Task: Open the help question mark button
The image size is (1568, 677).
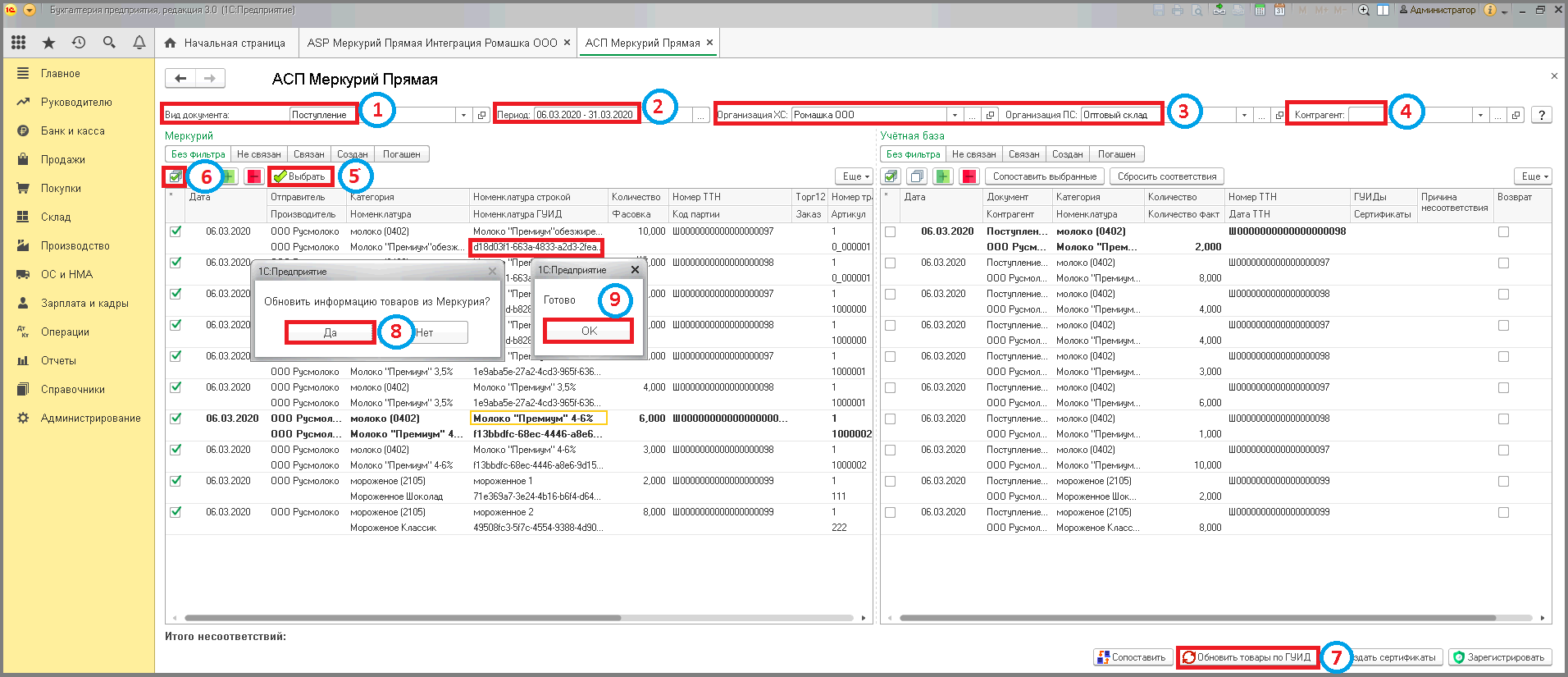Action: (1542, 115)
